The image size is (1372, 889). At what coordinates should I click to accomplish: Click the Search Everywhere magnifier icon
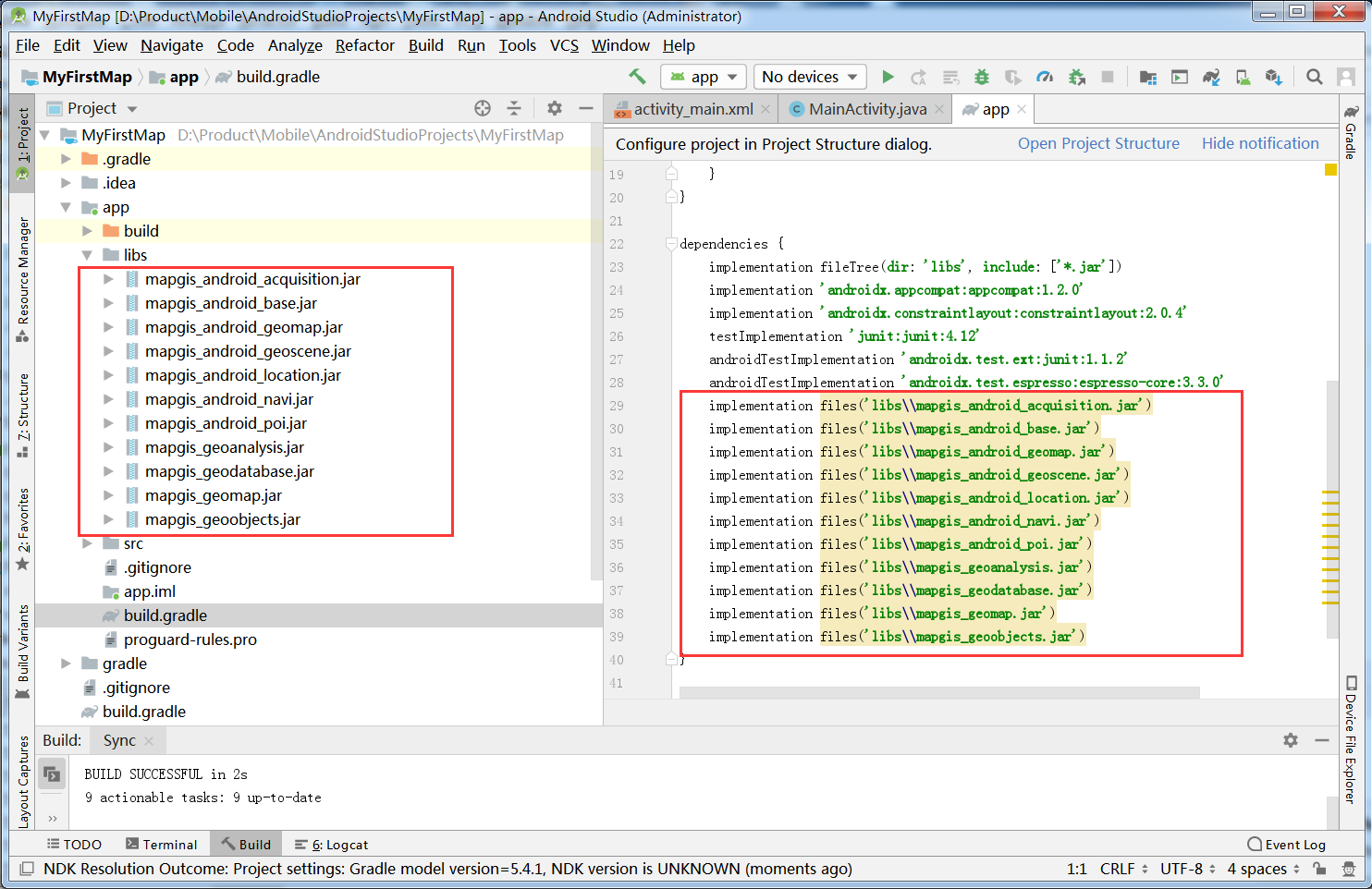1314,77
